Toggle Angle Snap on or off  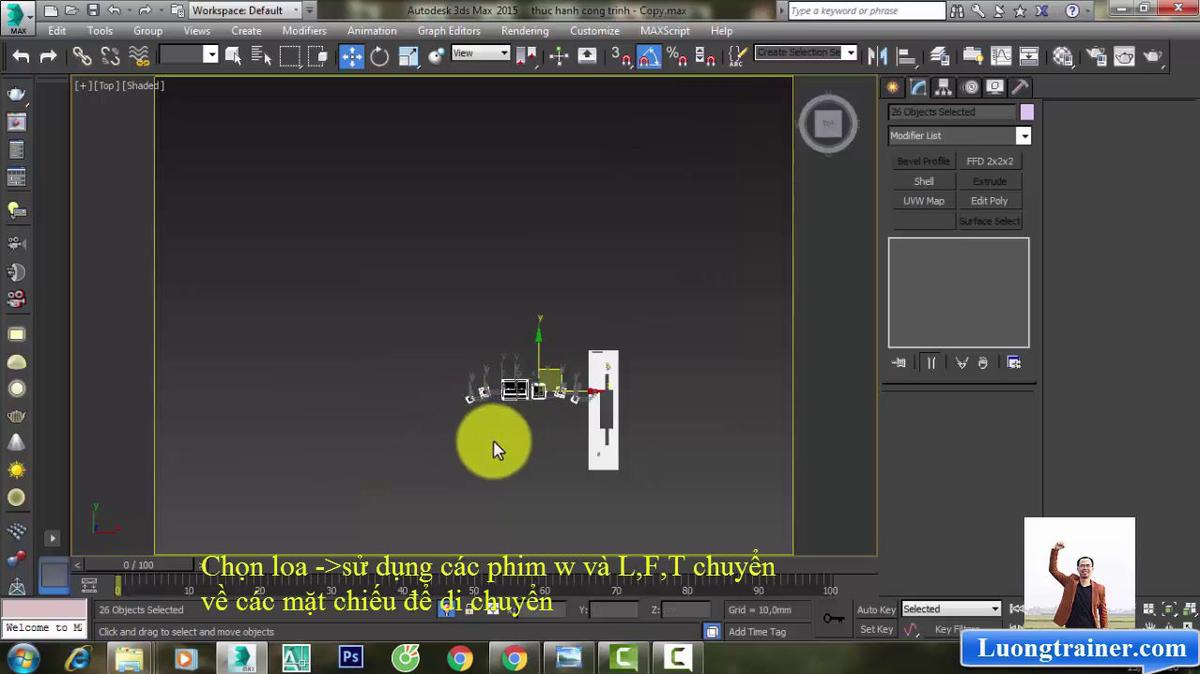(x=648, y=56)
